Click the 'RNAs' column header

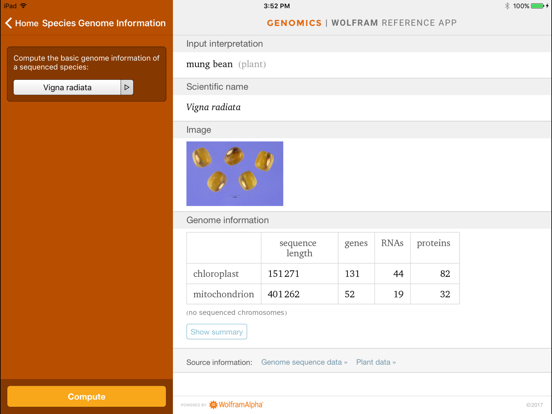pyautogui.click(x=392, y=243)
